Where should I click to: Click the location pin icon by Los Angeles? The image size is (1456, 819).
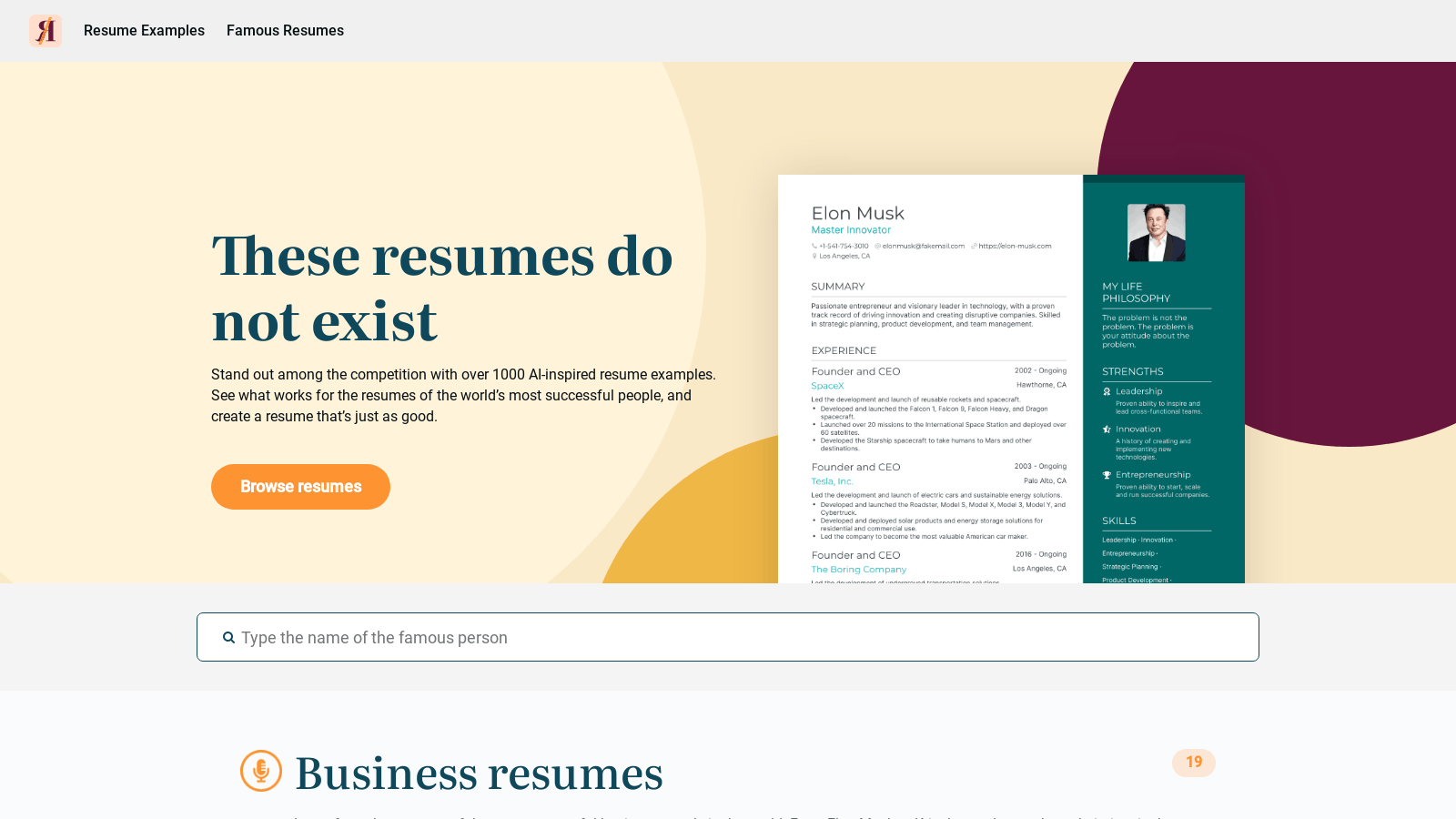(814, 256)
